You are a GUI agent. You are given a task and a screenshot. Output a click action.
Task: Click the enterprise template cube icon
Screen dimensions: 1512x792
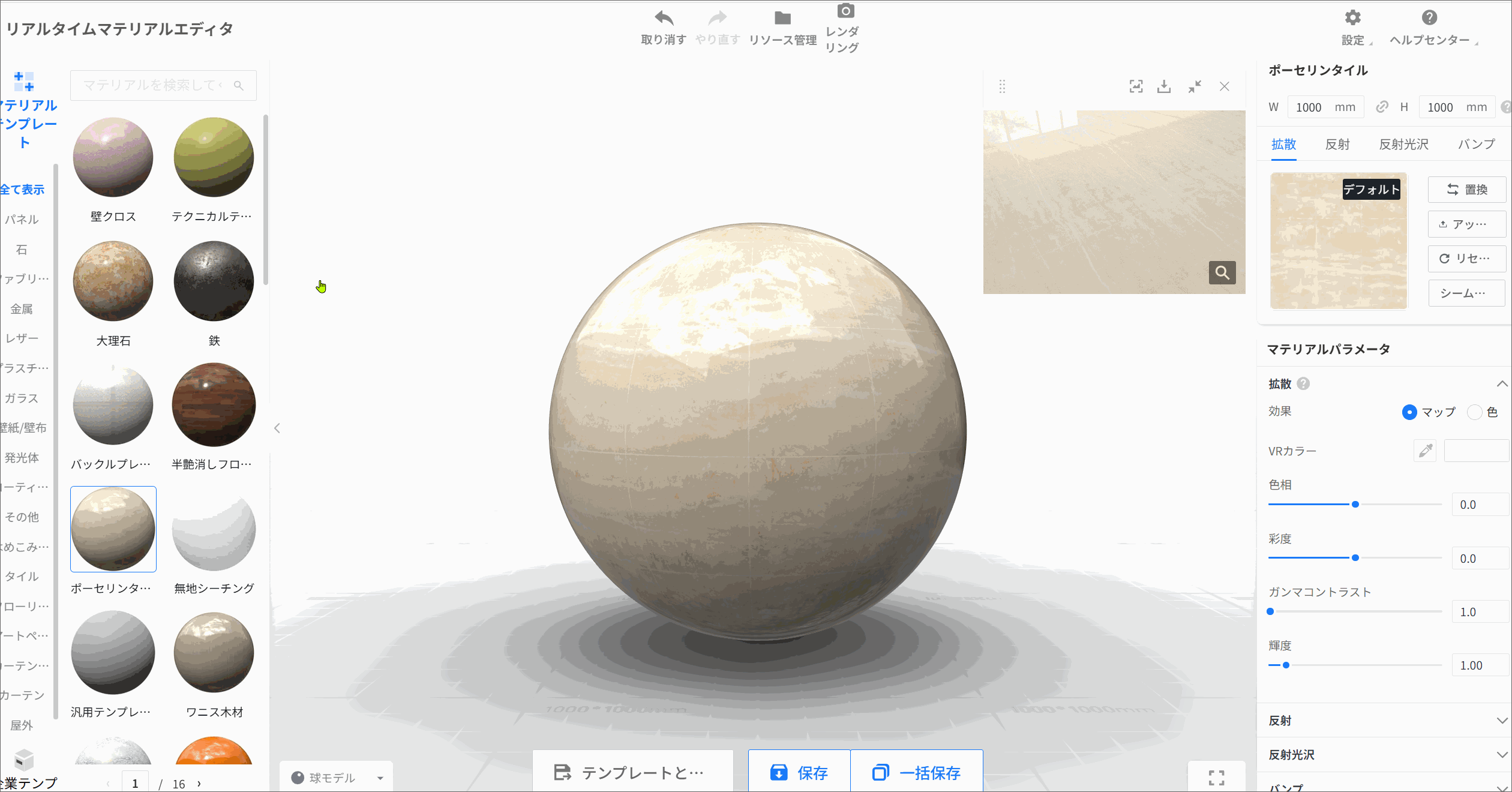point(24,760)
